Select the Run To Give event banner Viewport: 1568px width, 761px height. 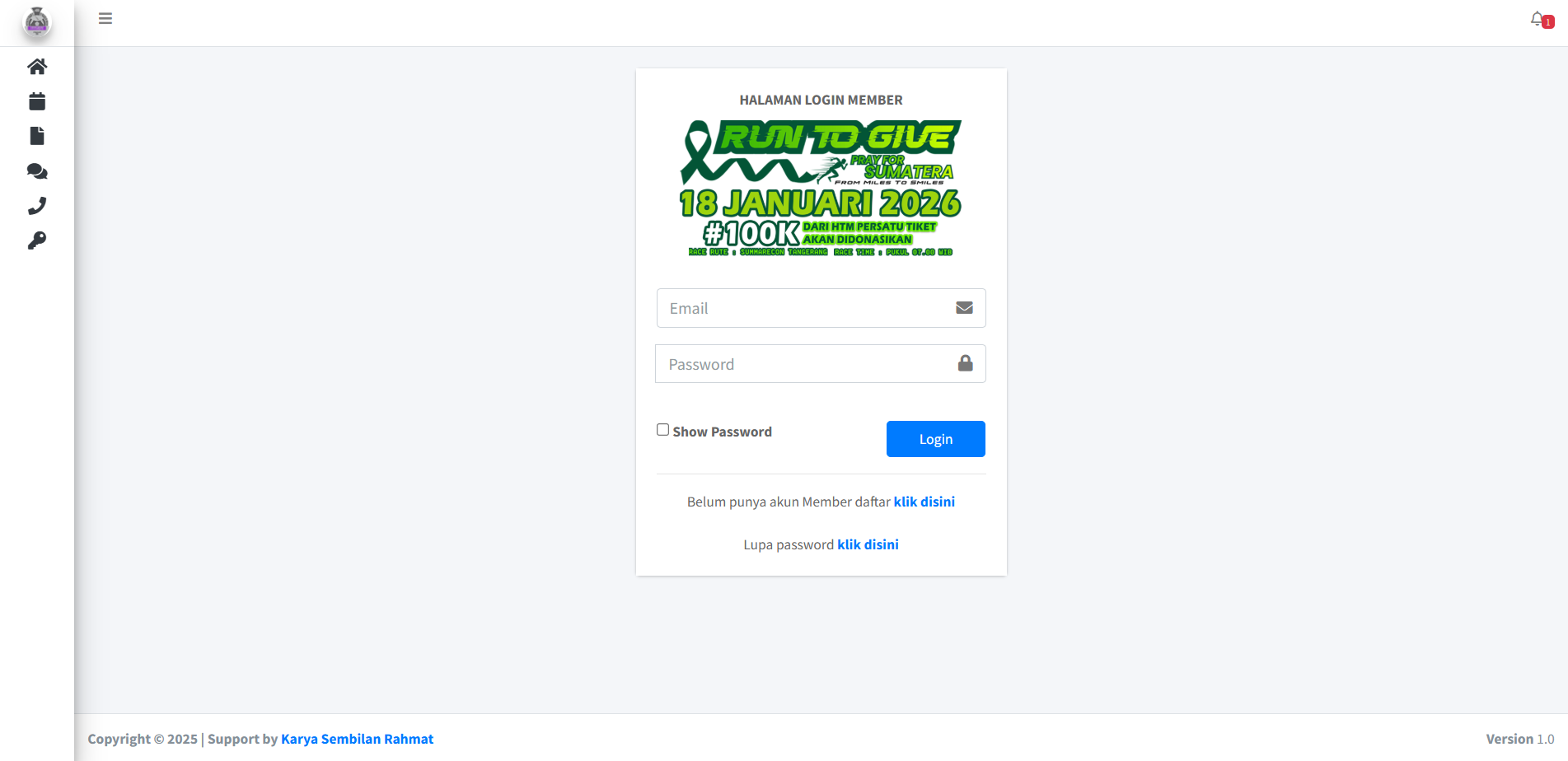click(x=821, y=189)
